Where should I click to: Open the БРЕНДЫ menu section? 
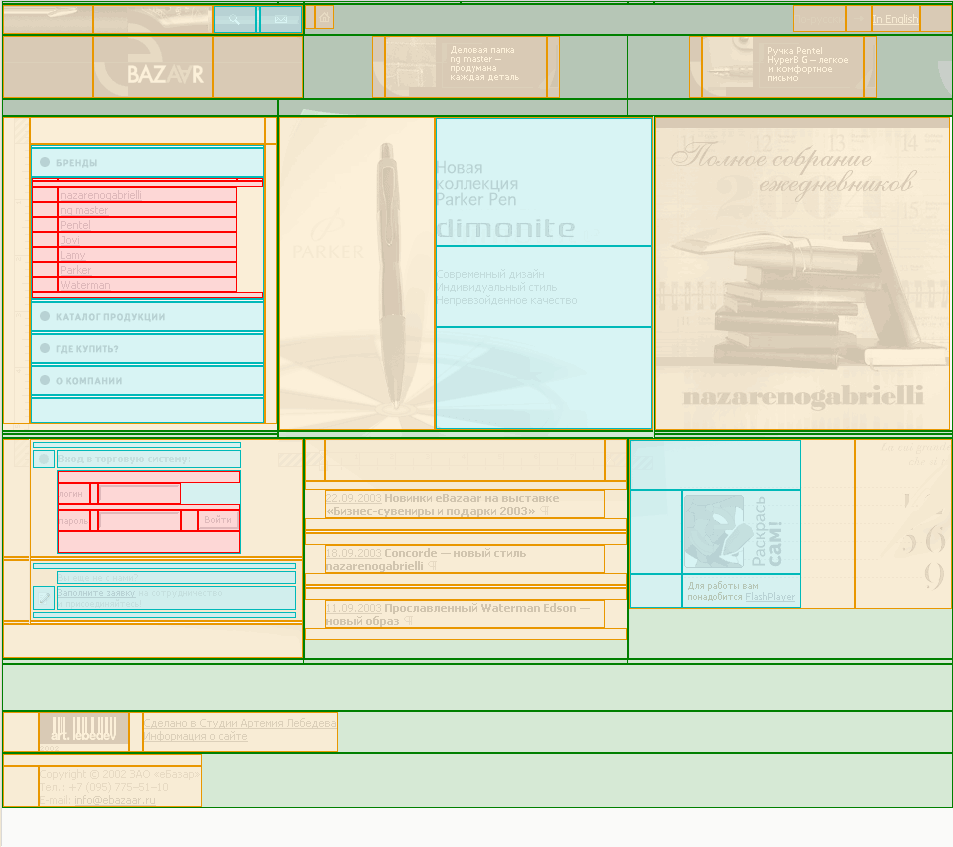[148, 162]
